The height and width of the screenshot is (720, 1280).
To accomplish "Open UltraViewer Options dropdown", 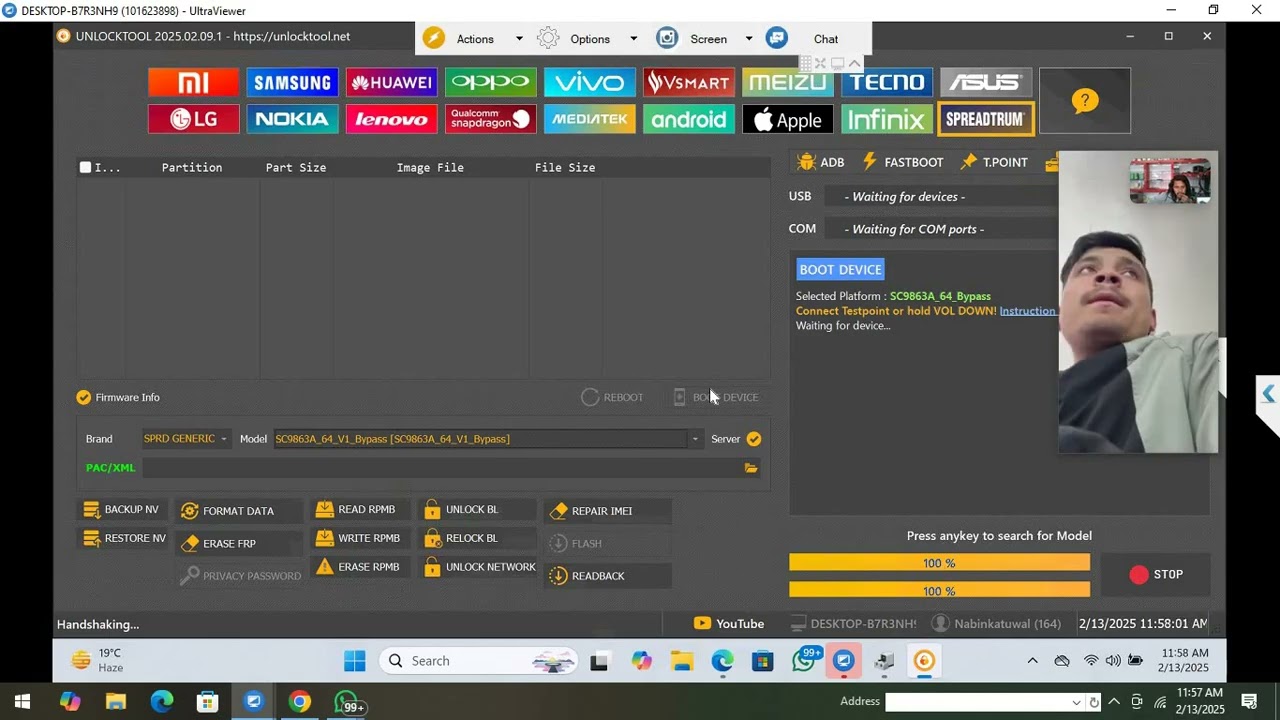I will click(x=588, y=39).
